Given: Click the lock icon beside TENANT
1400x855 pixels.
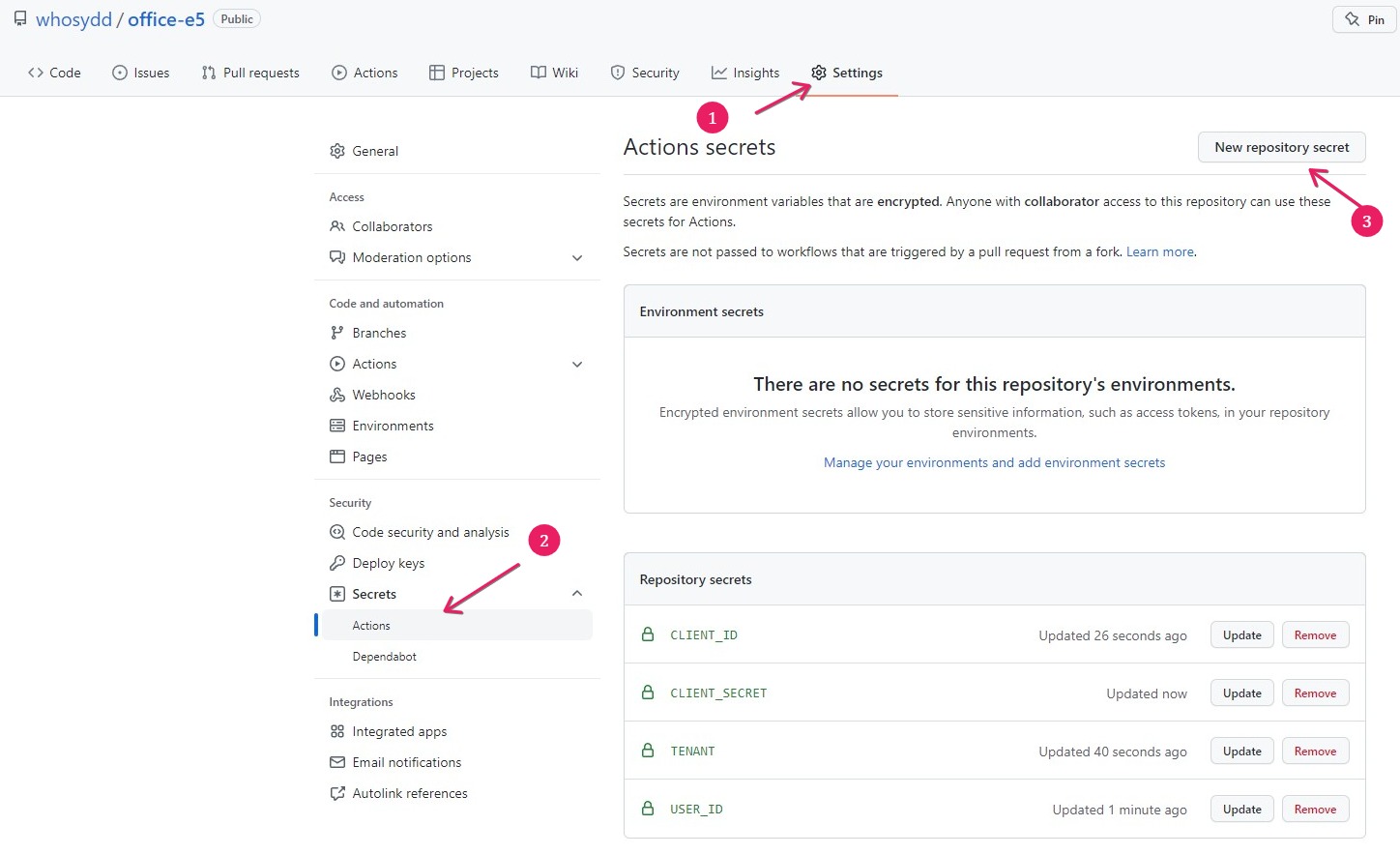Looking at the screenshot, I should click(648, 751).
